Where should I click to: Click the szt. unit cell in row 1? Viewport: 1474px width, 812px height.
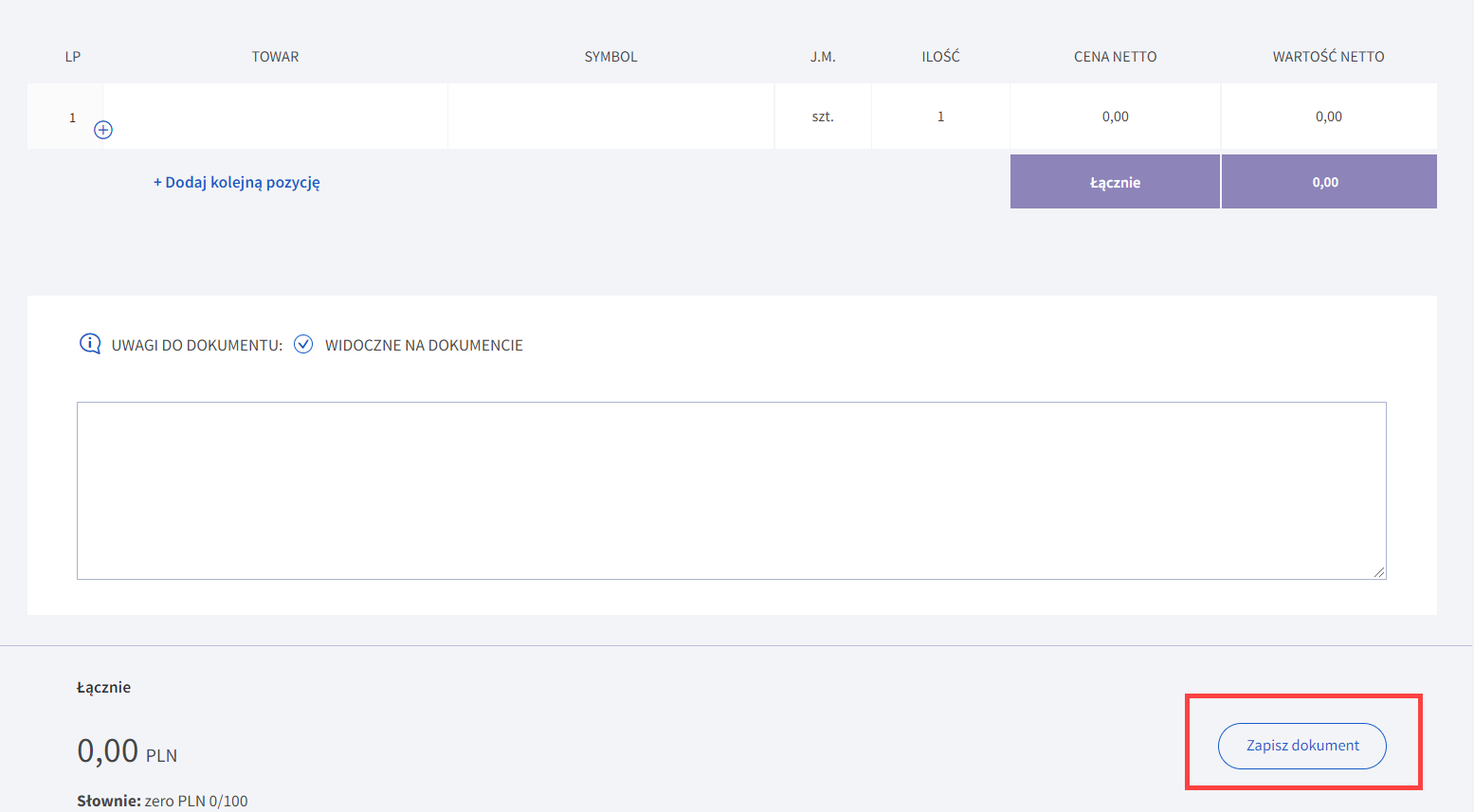point(823,117)
